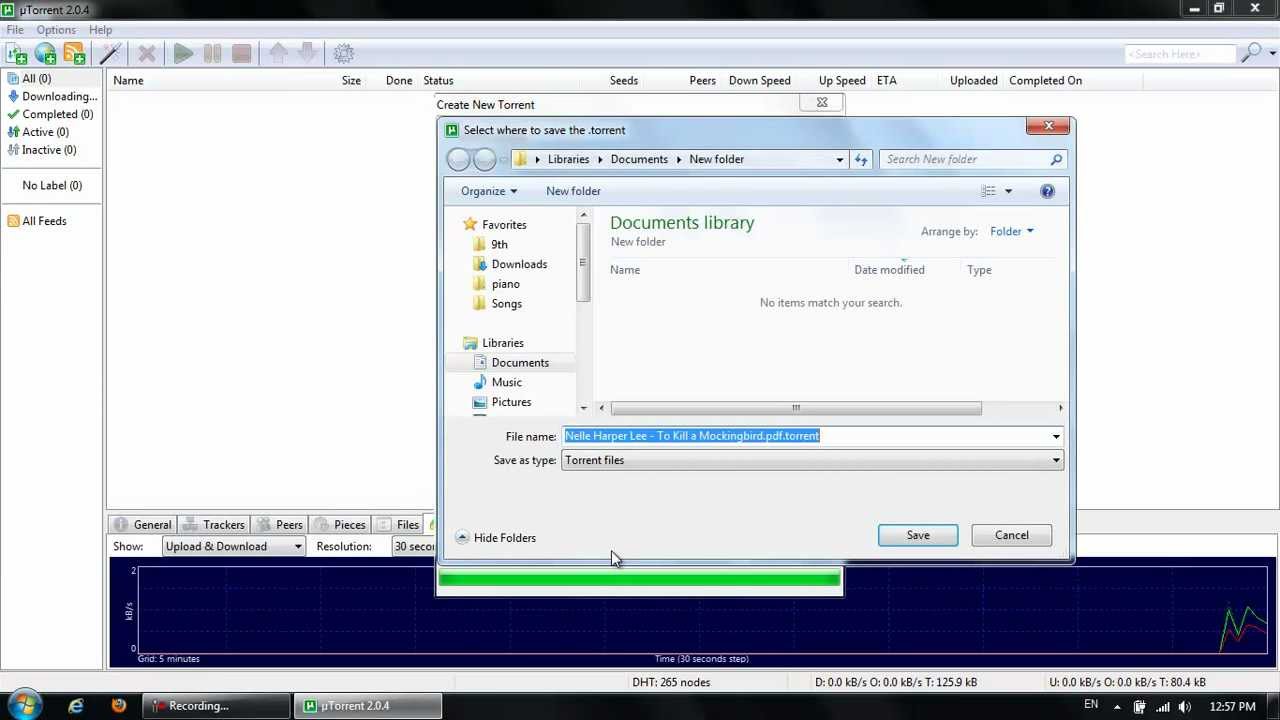Screen dimensions: 1280x720
Task: Click the Start torrent play icon
Action: (183, 54)
